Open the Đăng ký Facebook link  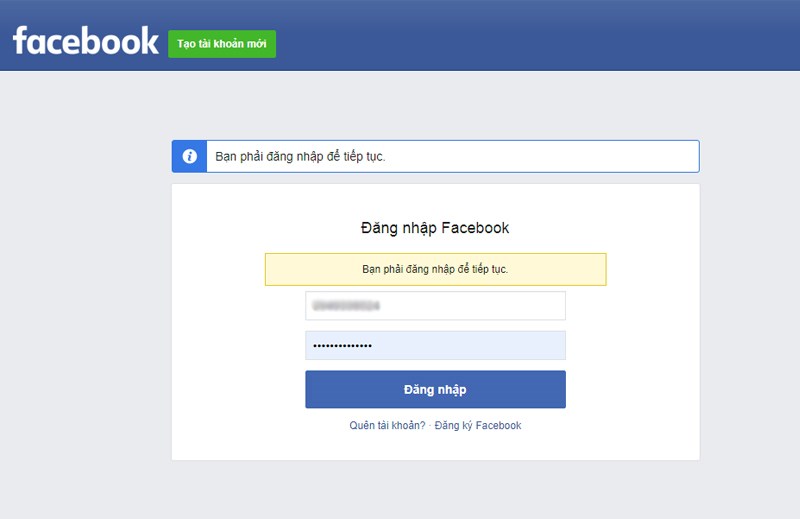pyautogui.click(x=478, y=425)
